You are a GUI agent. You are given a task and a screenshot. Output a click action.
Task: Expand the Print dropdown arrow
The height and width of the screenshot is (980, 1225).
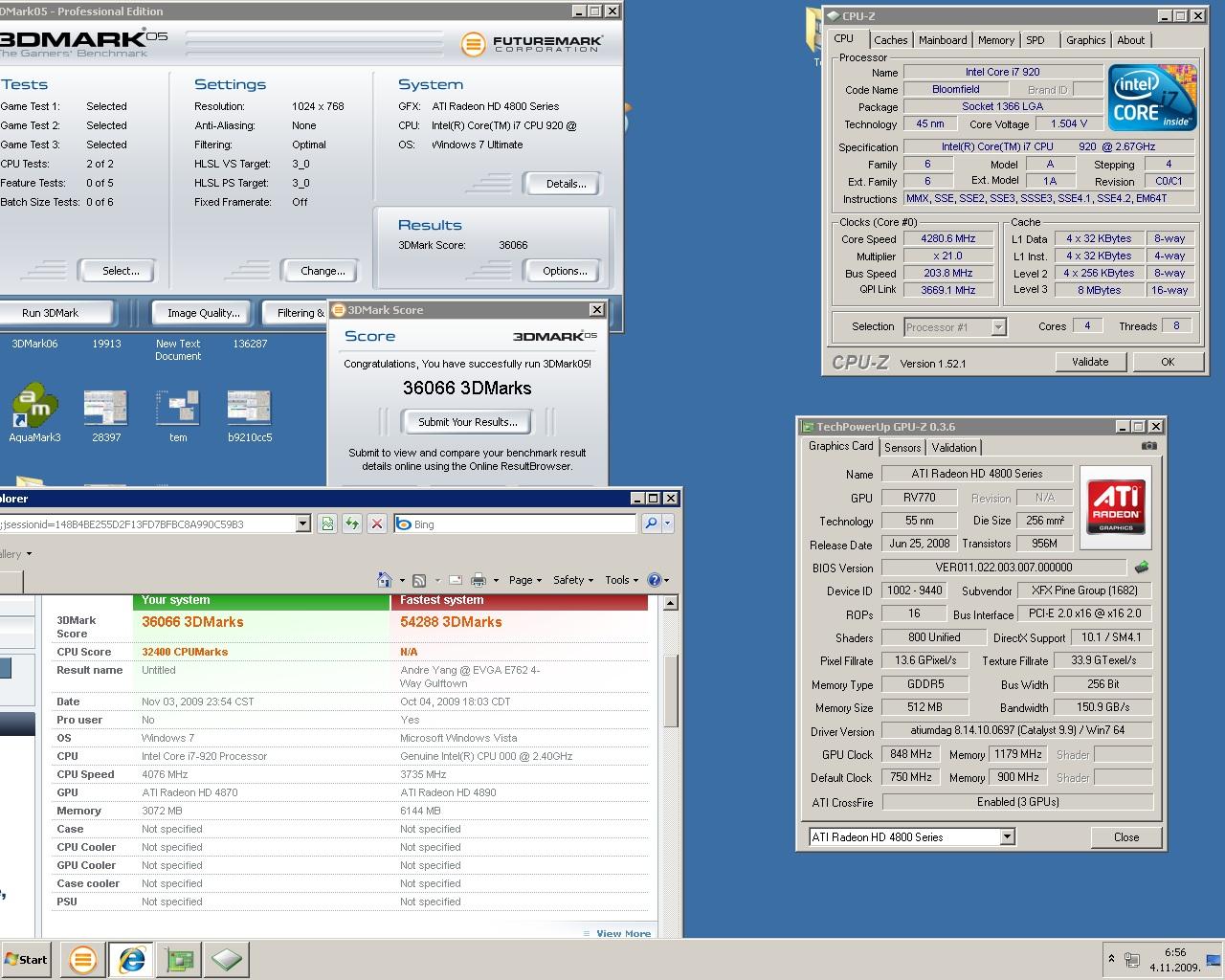pyautogui.click(x=496, y=581)
